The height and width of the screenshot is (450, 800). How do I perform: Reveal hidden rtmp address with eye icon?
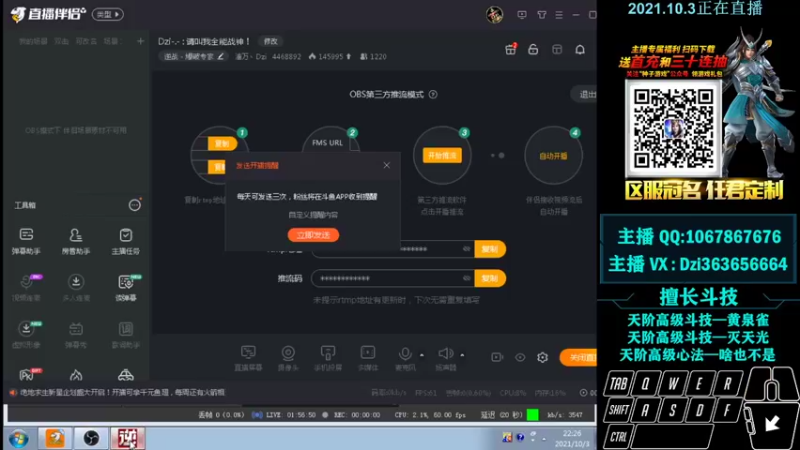coord(466,249)
